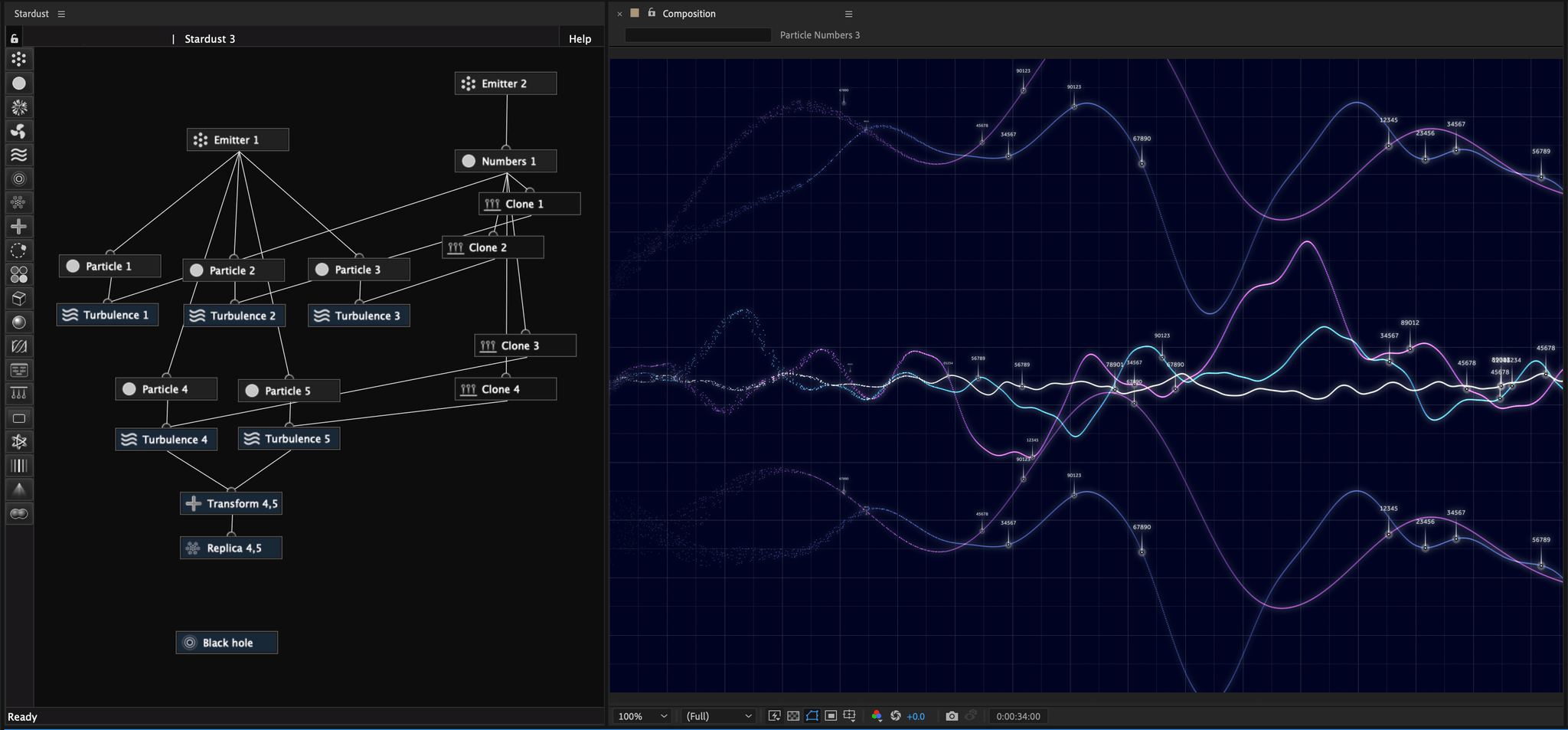
Task: Open the Composition panel menu
Action: point(848,13)
